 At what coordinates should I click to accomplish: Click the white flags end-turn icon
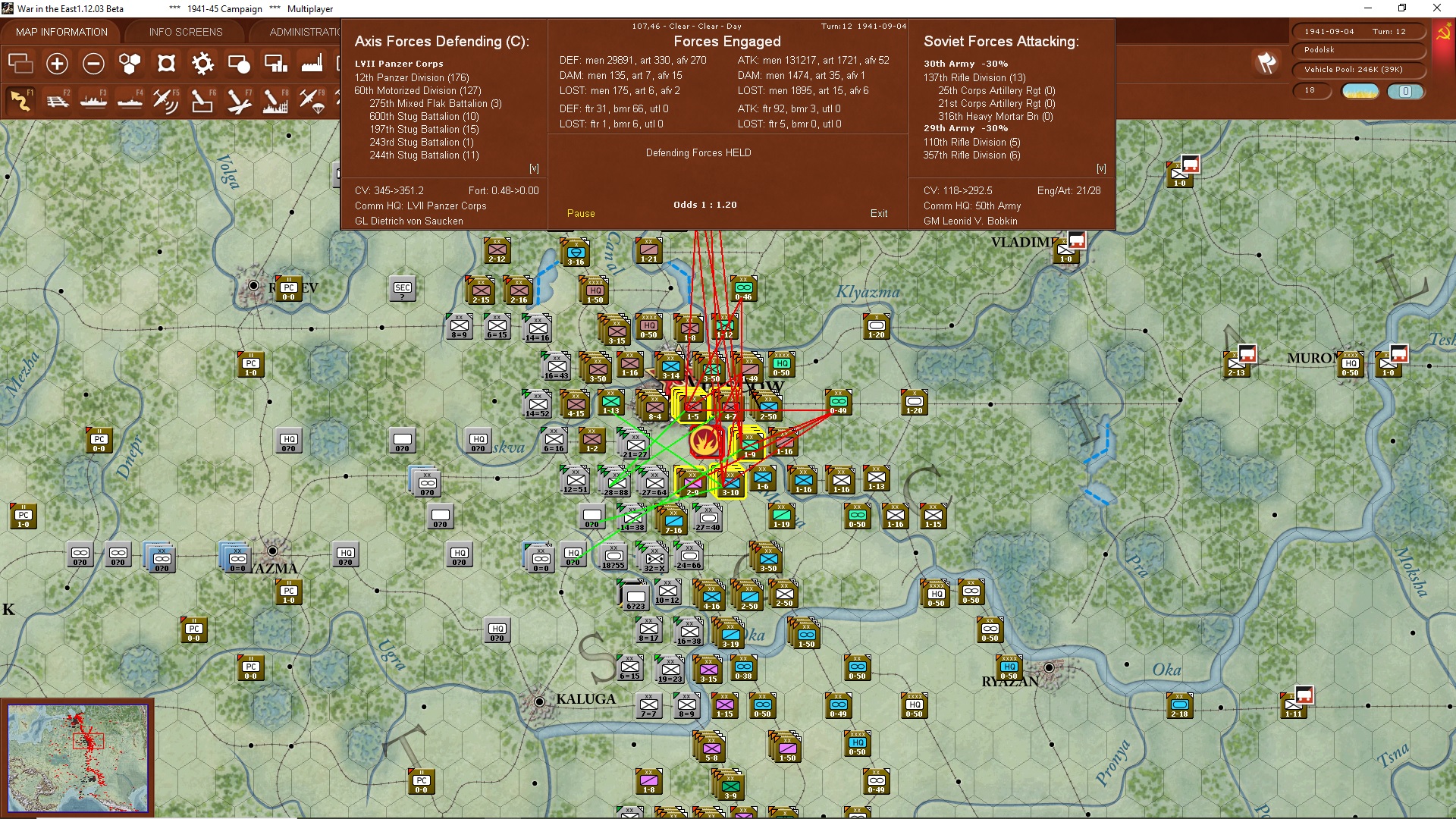point(1266,63)
